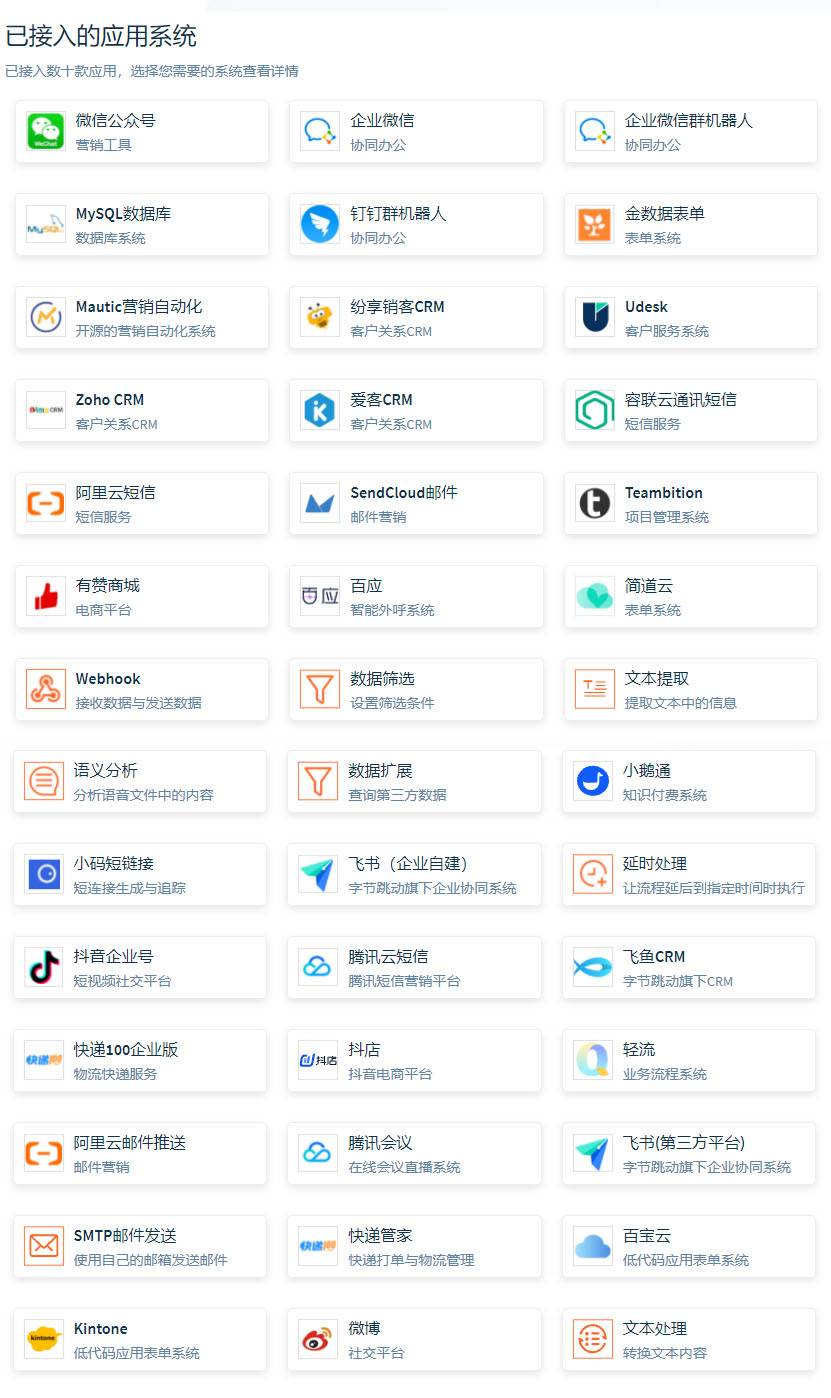Open the Teambition black circle icon
Viewport: 831px width, 1398px height.
[x=595, y=504]
